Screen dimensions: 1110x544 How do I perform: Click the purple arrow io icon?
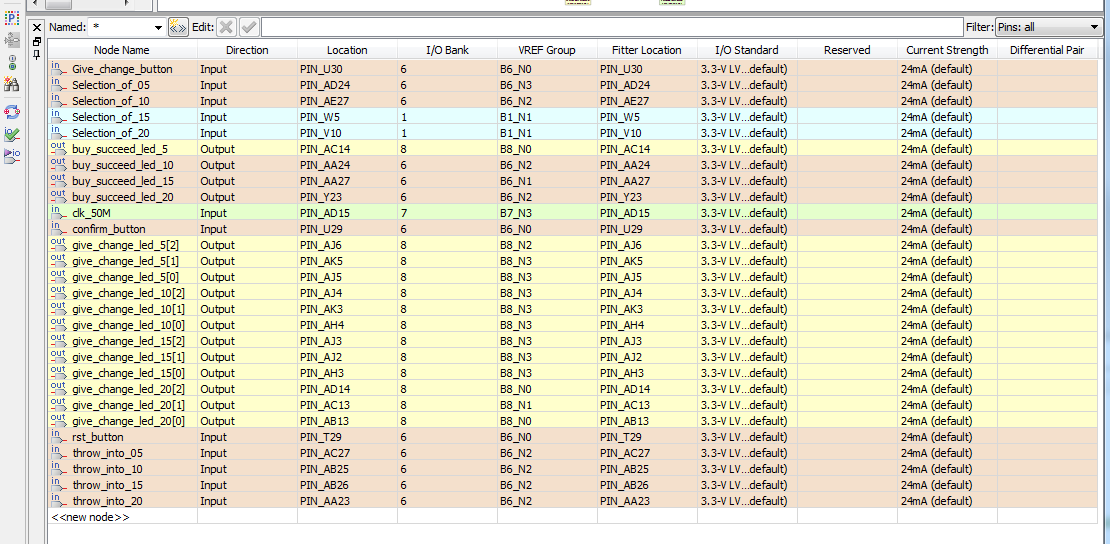[11, 155]
